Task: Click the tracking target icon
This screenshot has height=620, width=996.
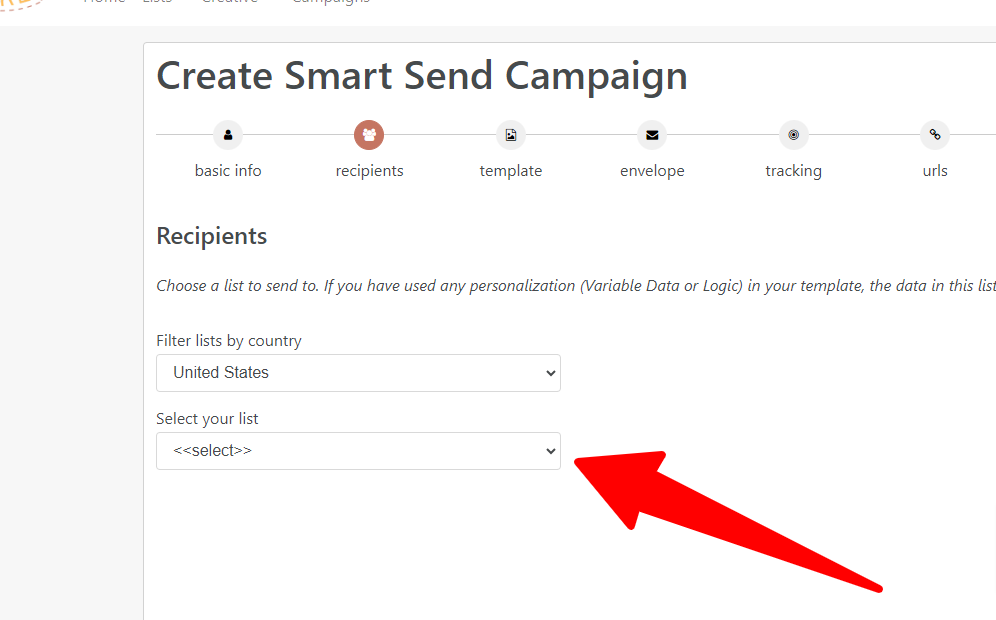Action: pos(793,135)
